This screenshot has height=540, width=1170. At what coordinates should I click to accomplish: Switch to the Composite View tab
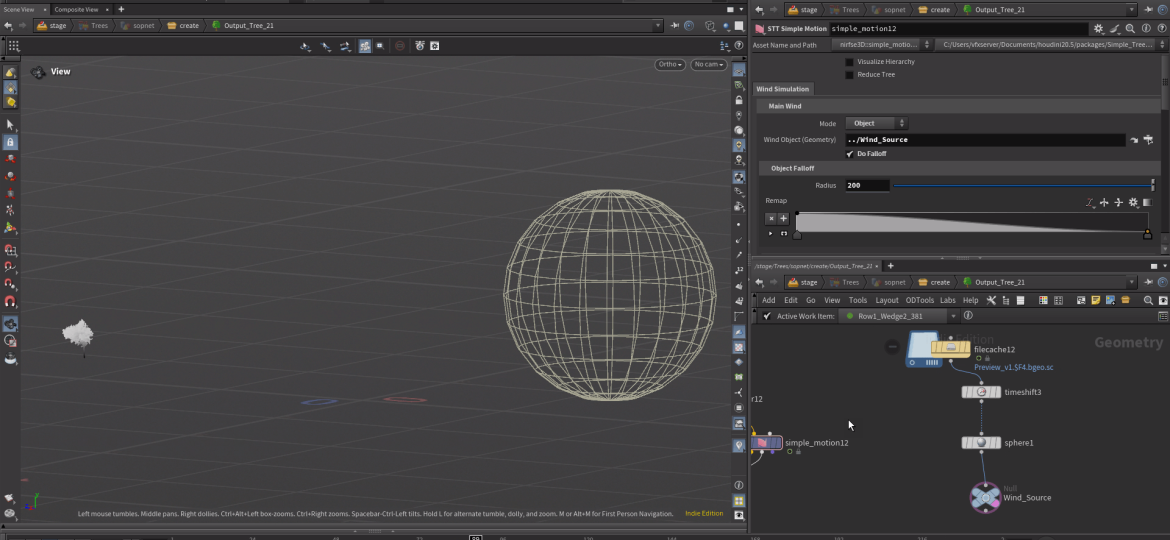(x=75, y=9)
